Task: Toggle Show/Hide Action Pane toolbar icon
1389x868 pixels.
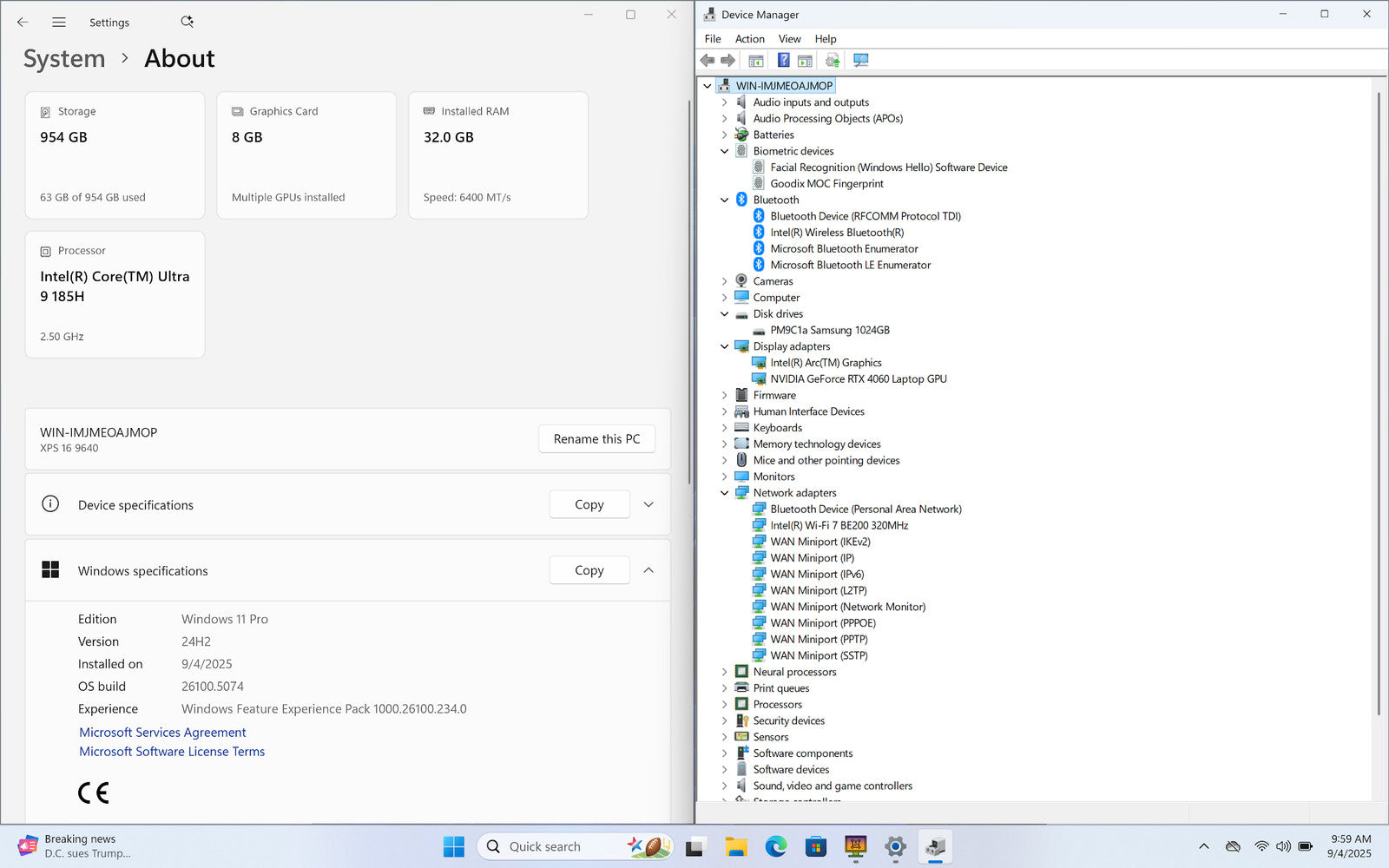Action: (806, 61)
